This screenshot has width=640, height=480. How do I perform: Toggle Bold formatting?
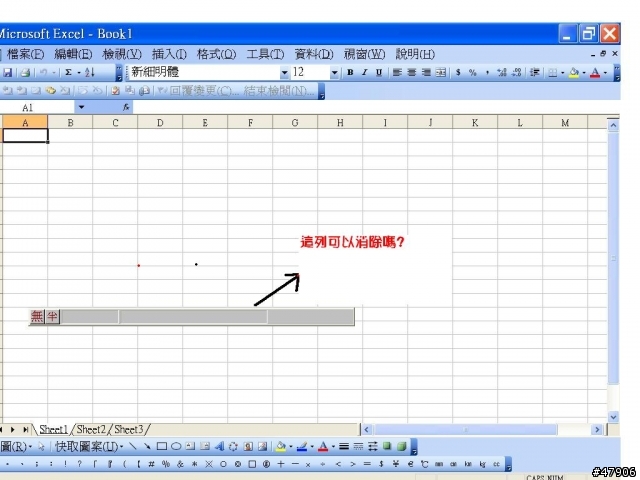(x=350, y=73)
